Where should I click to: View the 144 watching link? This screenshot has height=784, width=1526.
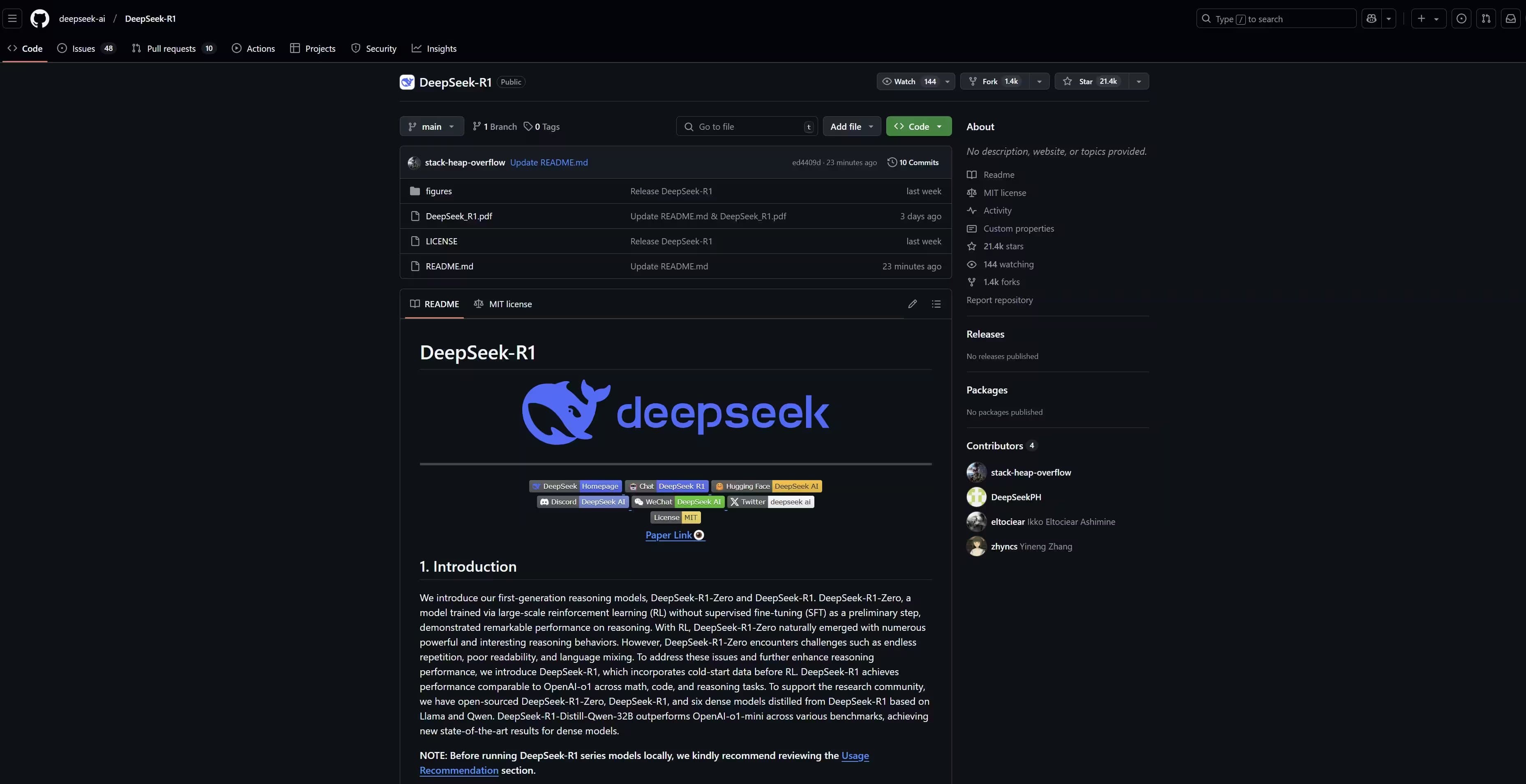click(x=1000, y=264)
